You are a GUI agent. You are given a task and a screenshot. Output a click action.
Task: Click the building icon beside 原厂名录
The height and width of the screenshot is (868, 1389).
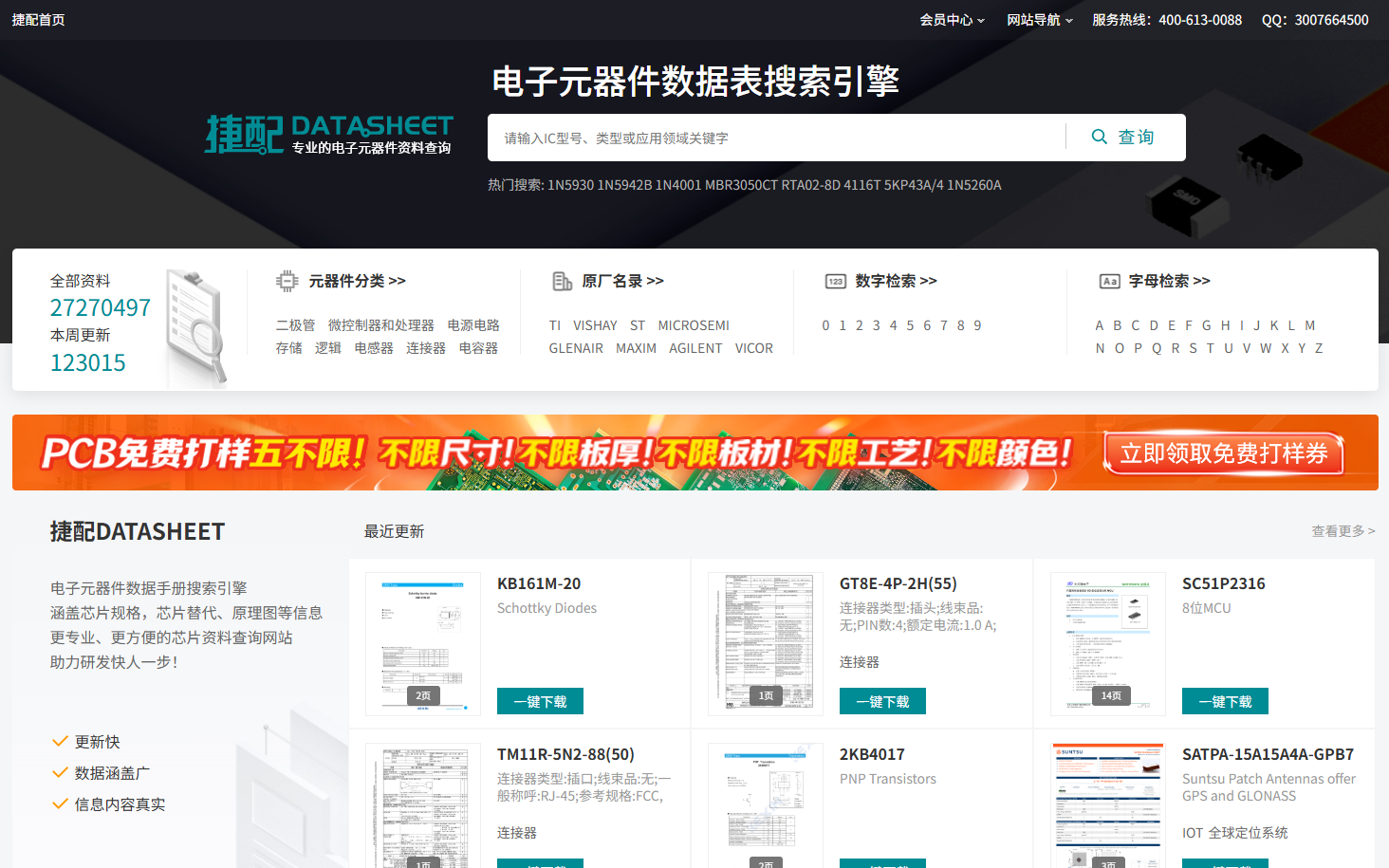(x=562, y=281)
